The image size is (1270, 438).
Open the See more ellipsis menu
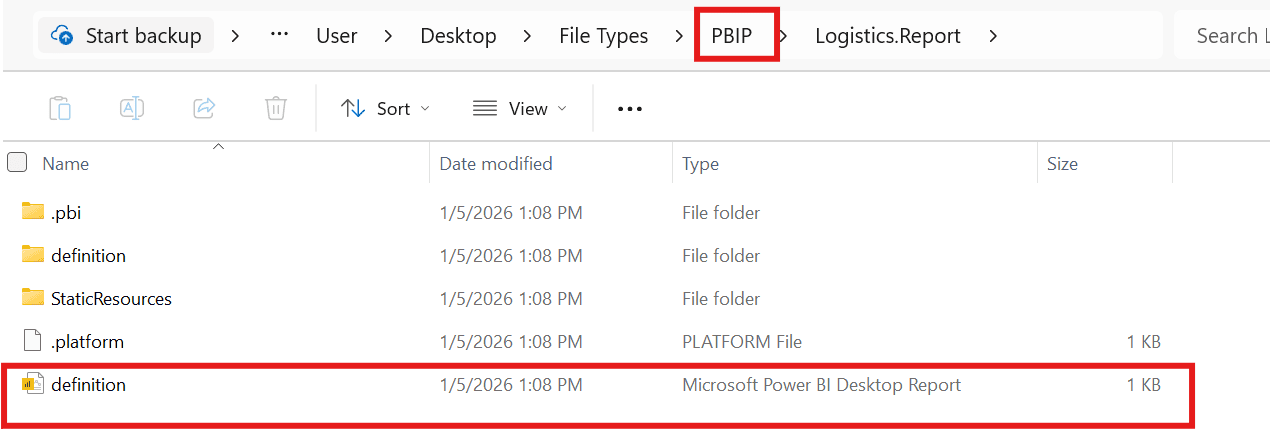click(x=629, y=109)
